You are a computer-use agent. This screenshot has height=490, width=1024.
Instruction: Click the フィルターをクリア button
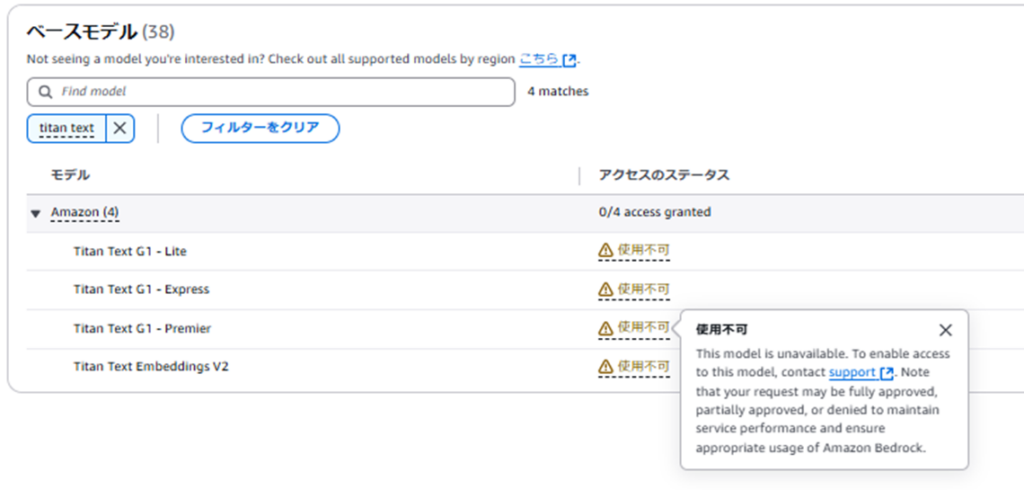(x=260, y=128)
